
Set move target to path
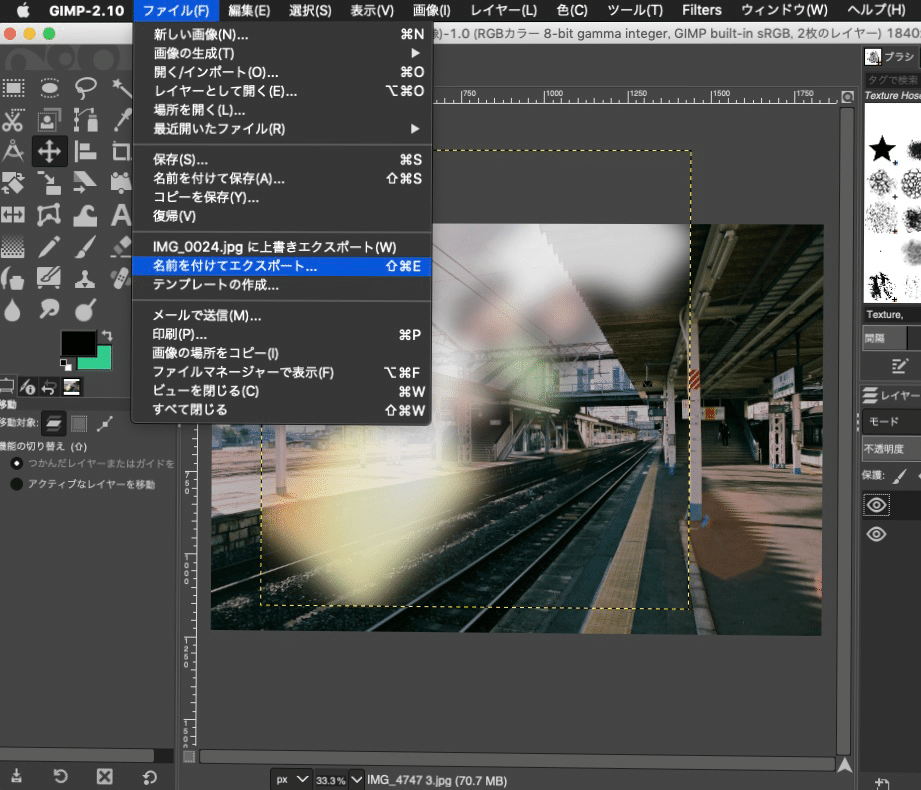point(105,423)
